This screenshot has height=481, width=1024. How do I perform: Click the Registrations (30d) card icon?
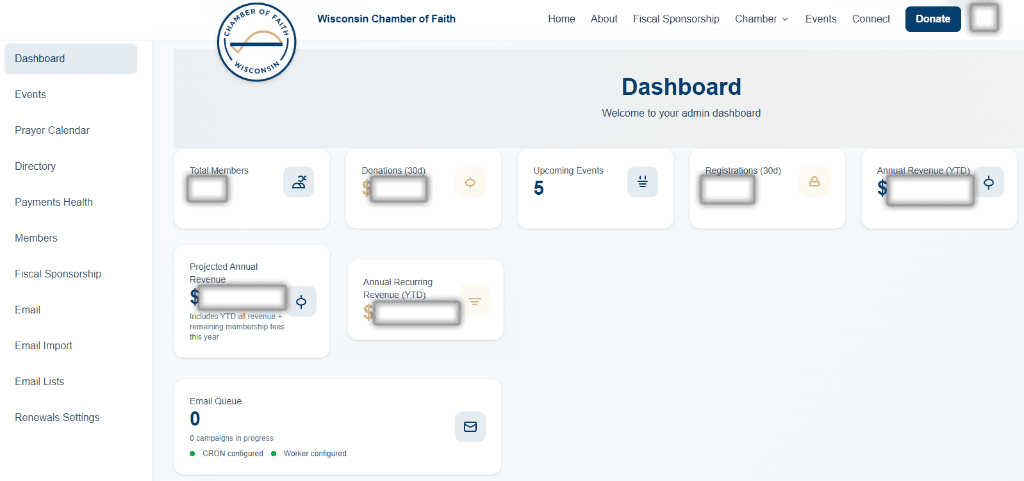pyautogui.click(x=814, y=182)
